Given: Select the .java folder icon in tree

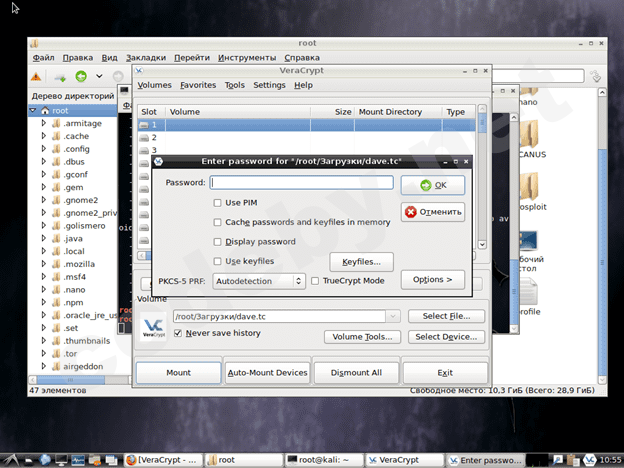Looking at the screenshot, I should click(56, 238).
